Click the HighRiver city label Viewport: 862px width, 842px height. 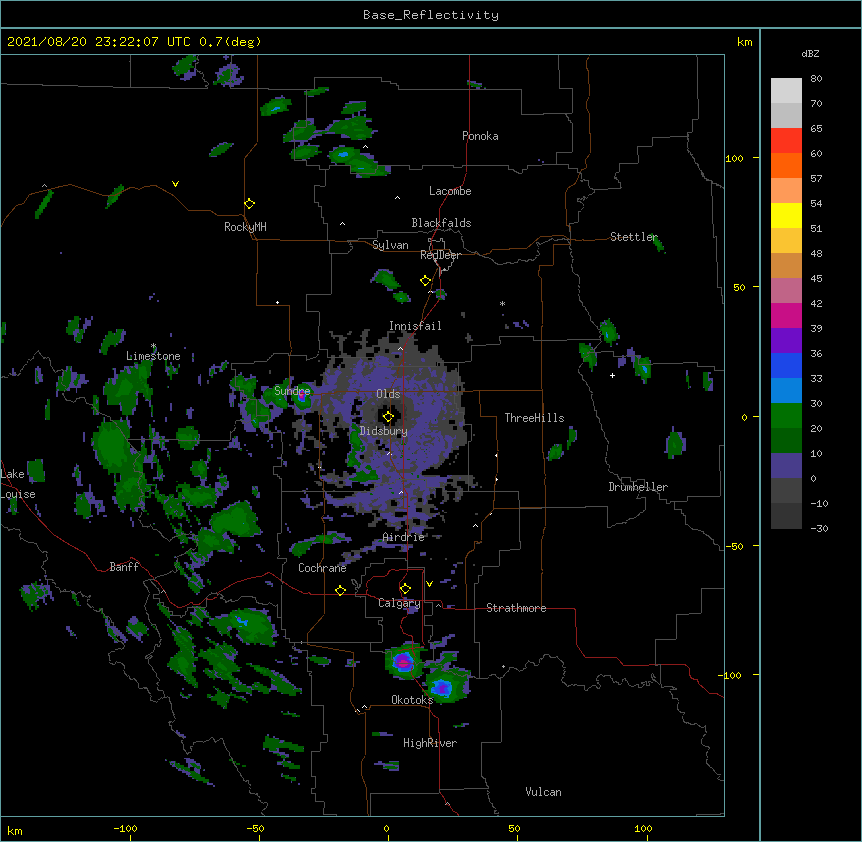coord(430,743)
